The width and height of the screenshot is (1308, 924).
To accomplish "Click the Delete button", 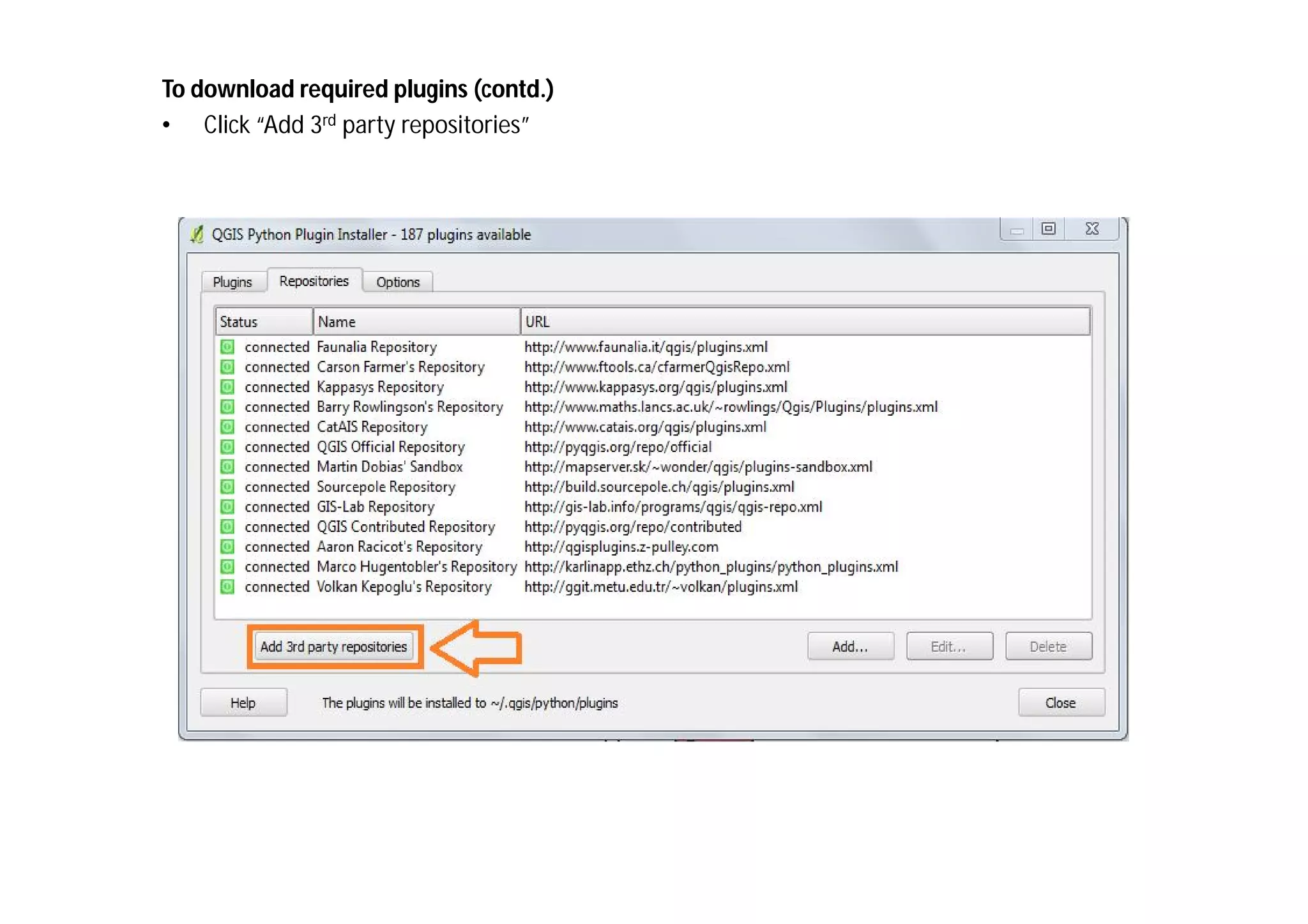I will click(x=1049, y=647).
